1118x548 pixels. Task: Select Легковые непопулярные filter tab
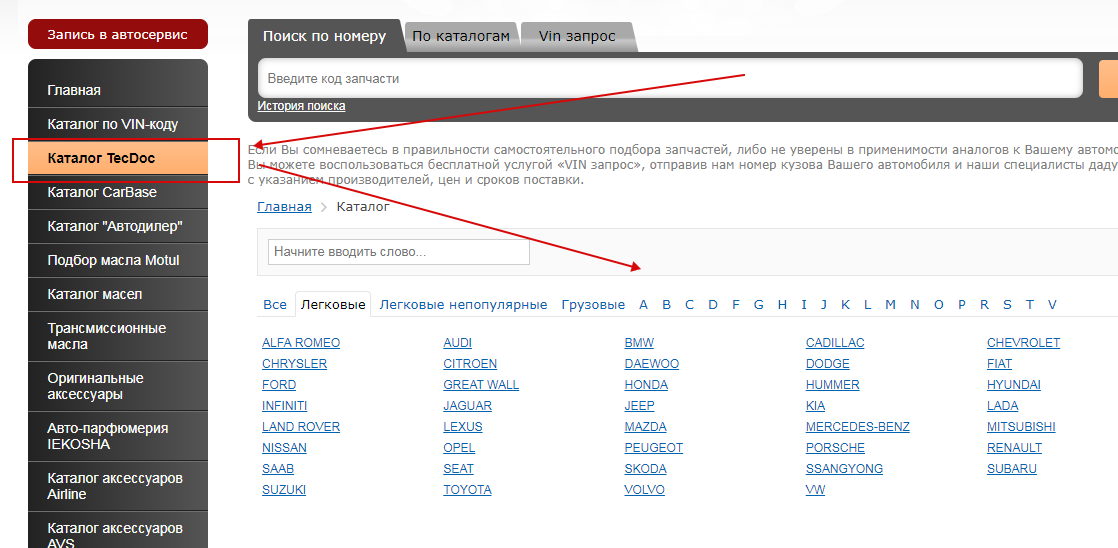coord(463,305)
